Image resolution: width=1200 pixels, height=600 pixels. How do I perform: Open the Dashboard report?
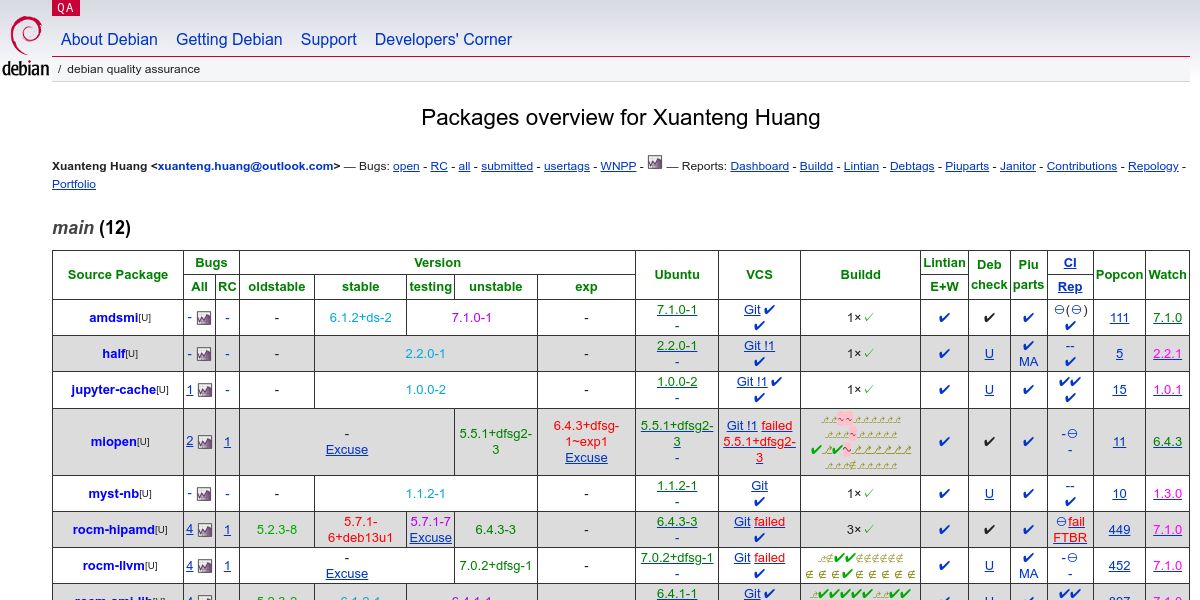(x=759, y=166)
